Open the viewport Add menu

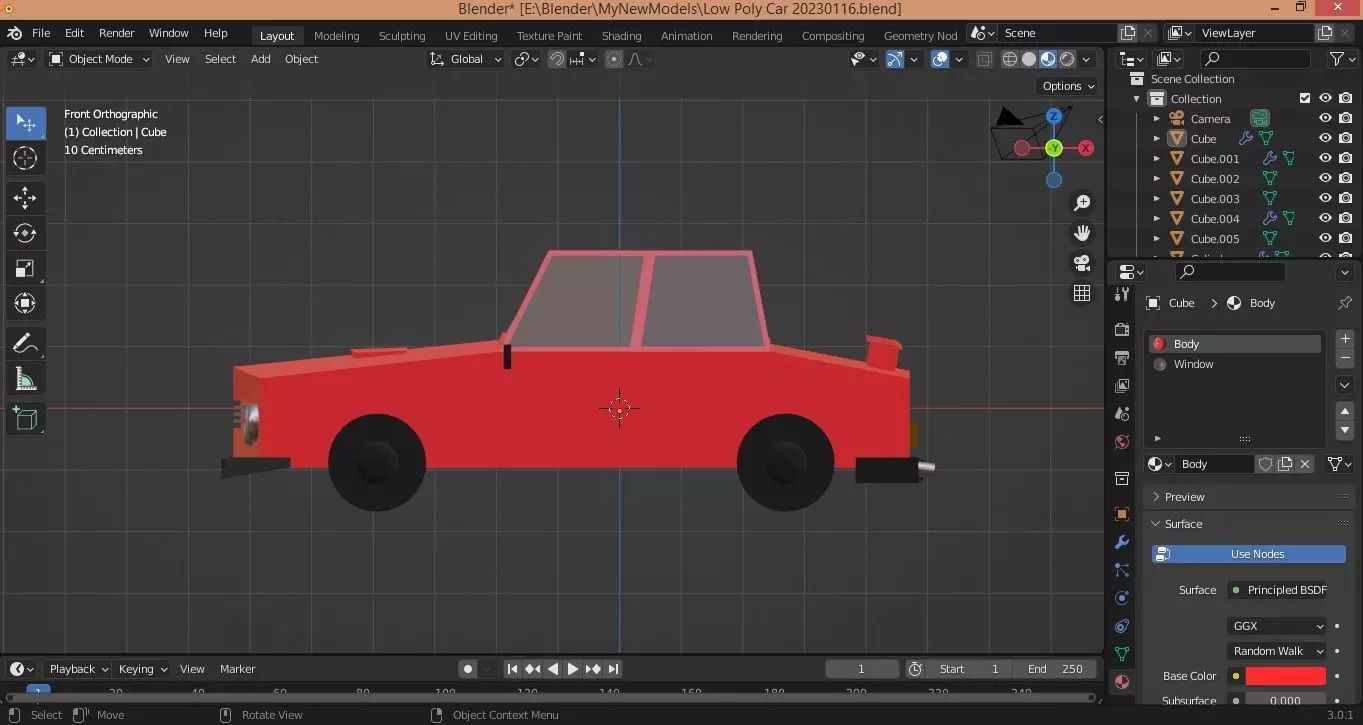260,59
